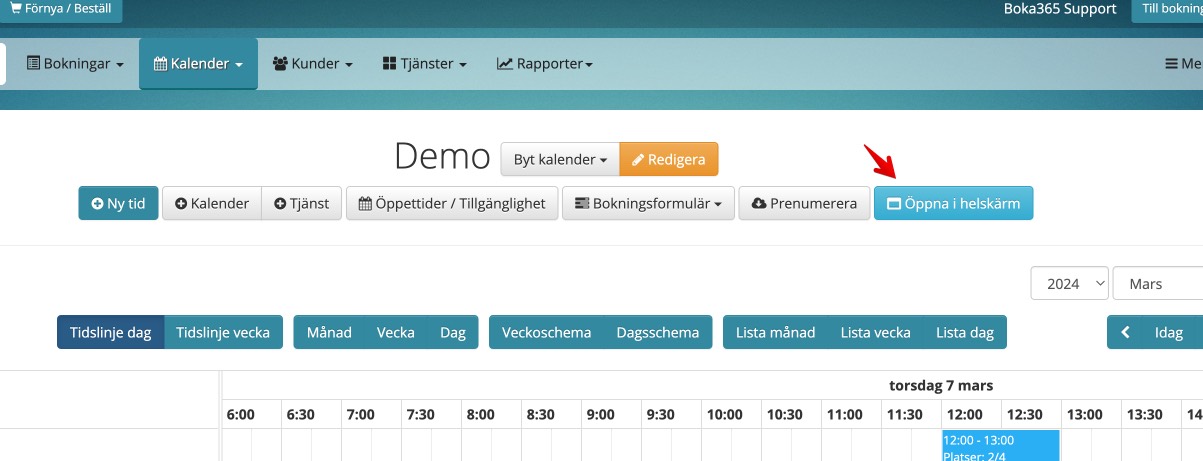Open the Rapporter chart menu

(x=545, y=63)
